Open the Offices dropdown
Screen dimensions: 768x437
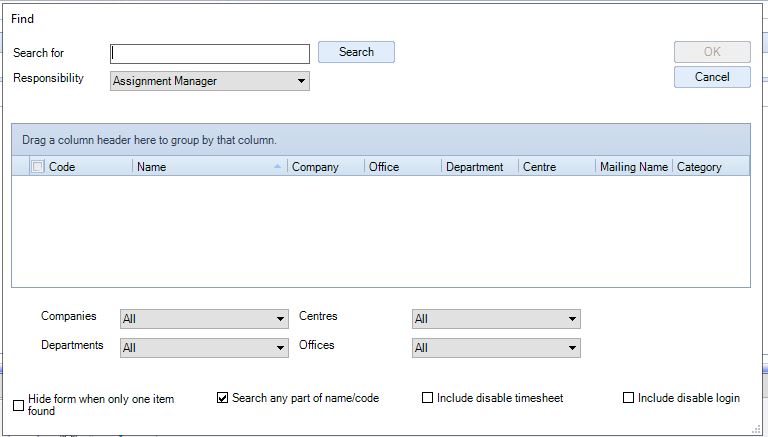coord(496,348)
